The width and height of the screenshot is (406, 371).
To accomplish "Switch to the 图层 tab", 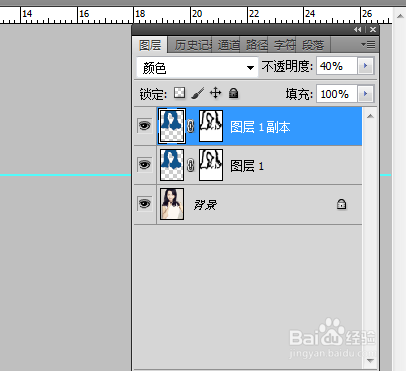I will pos(150,45).
